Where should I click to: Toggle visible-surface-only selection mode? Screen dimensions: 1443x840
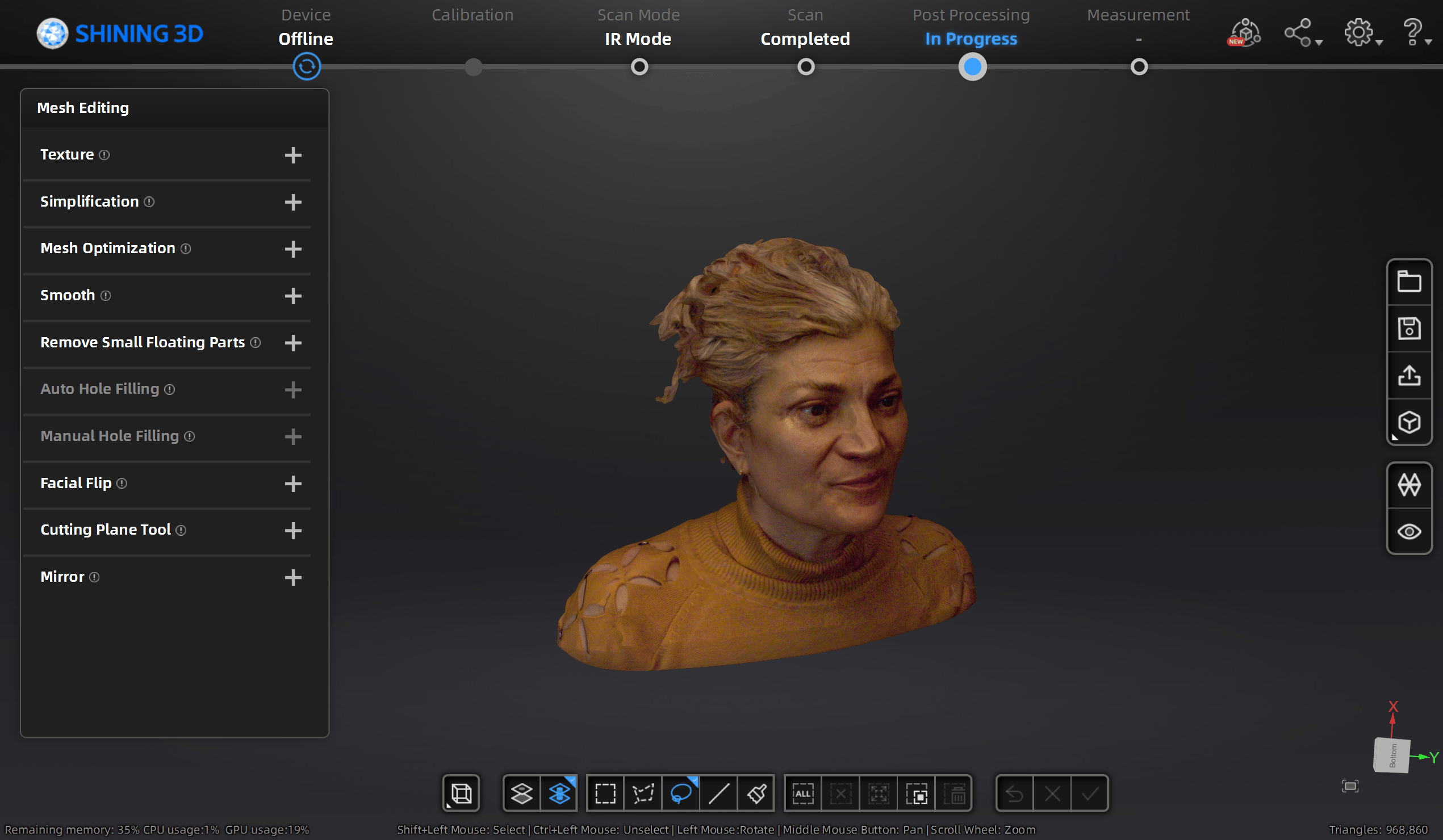tap(521, 793)
